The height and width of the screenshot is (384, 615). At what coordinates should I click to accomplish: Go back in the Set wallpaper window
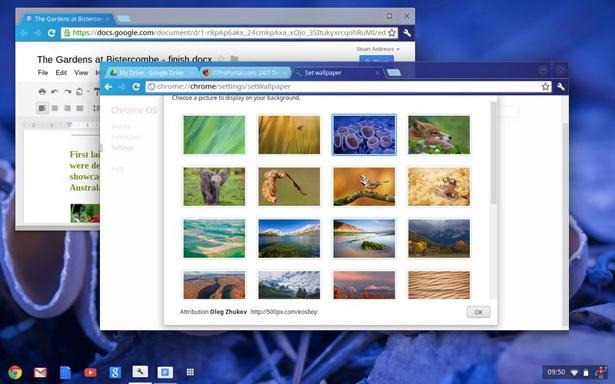pos(109,87)
